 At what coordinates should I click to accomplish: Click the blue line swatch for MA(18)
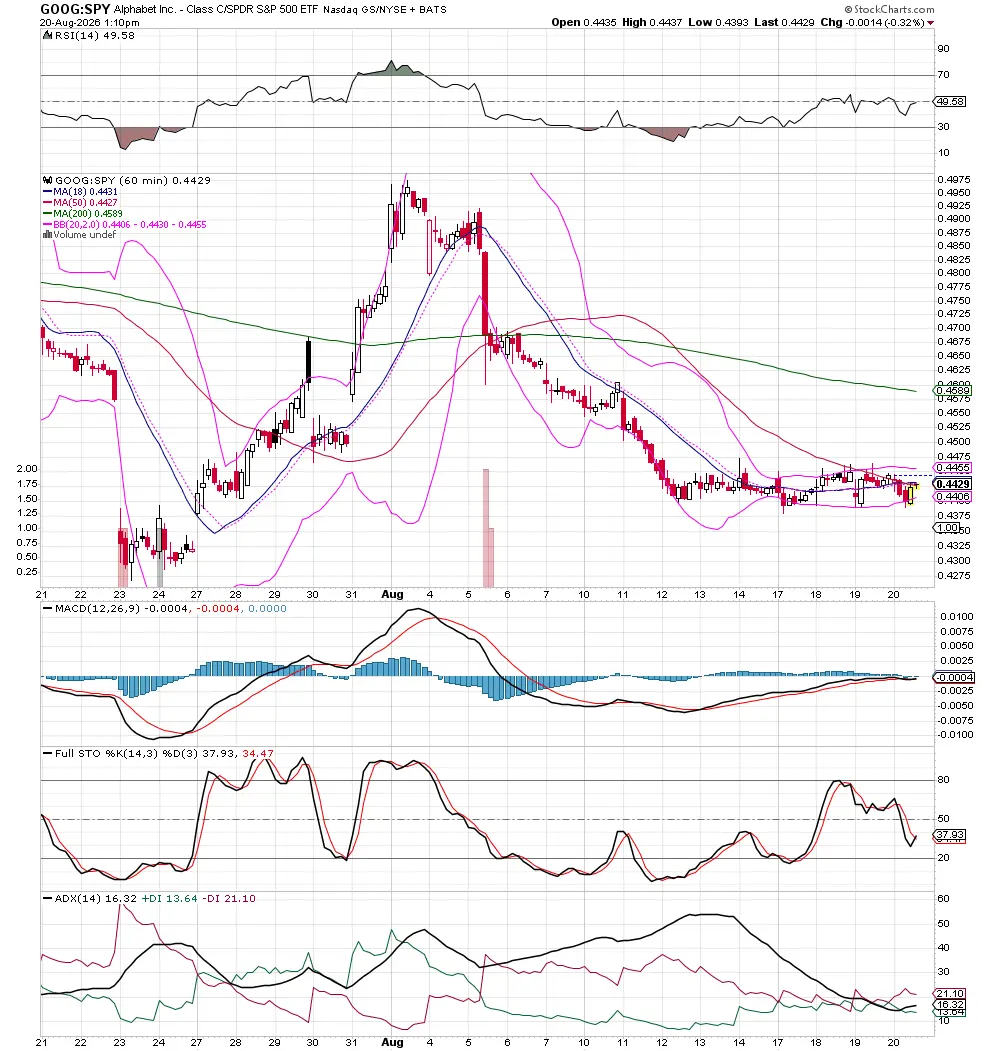pos(47,192)
